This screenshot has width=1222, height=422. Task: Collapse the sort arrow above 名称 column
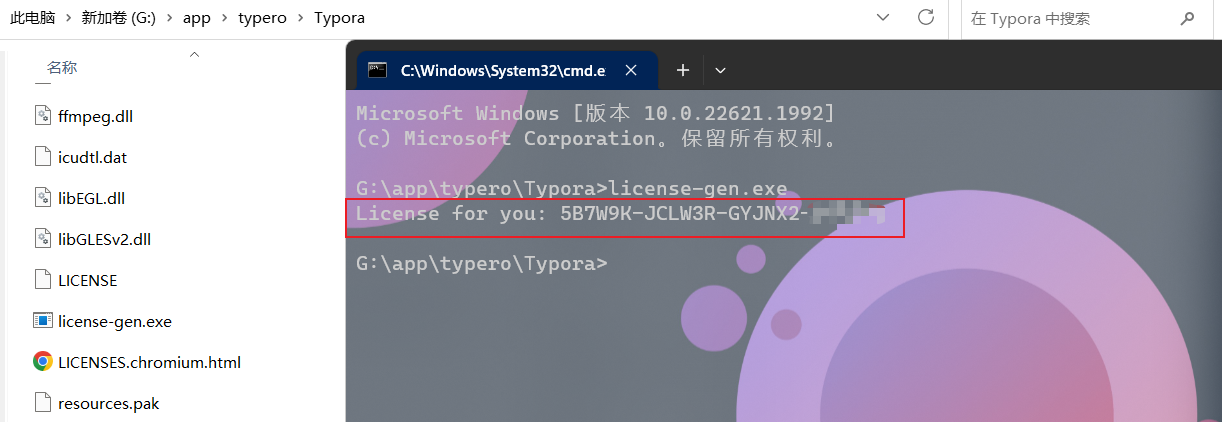[193, 54]
